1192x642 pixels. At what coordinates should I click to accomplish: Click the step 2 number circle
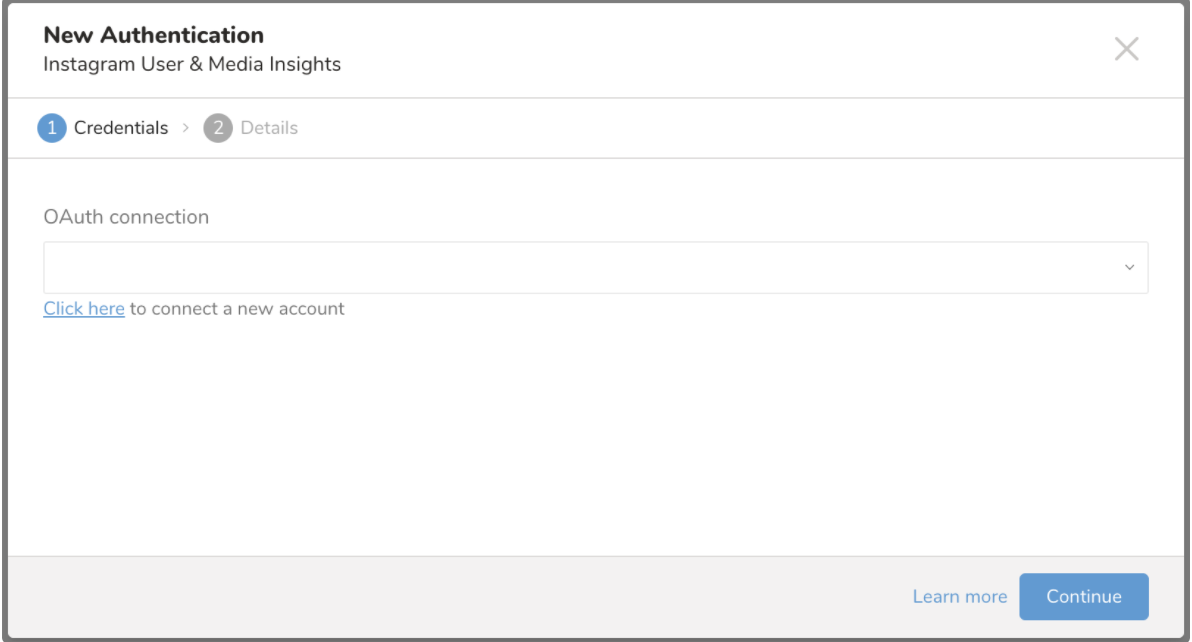217,128
